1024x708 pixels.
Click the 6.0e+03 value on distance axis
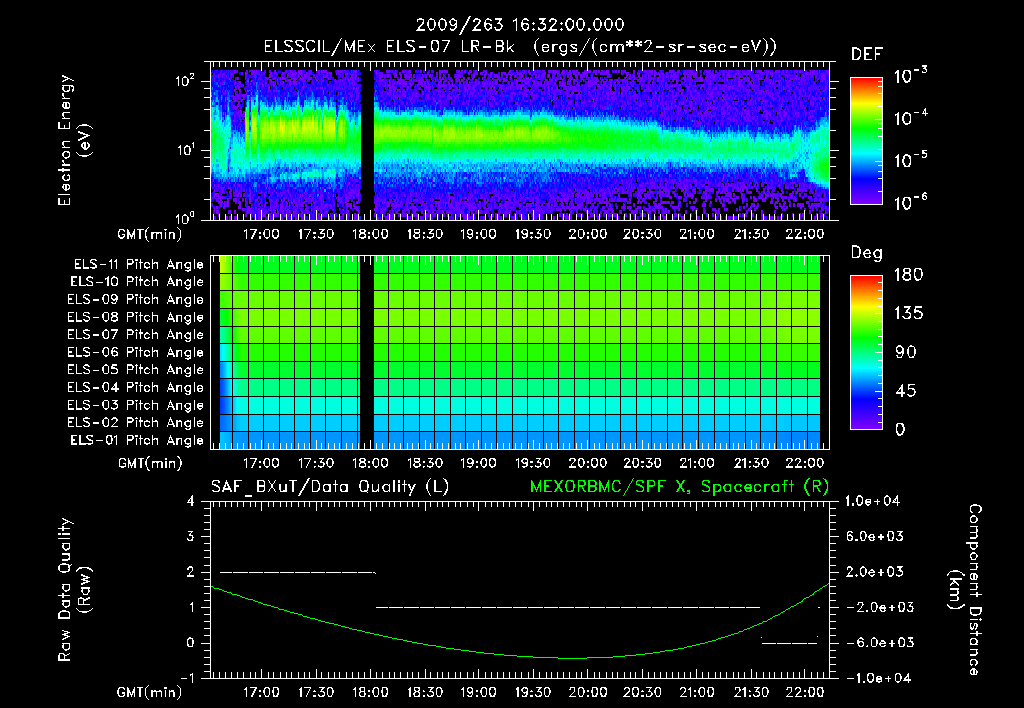874,536
